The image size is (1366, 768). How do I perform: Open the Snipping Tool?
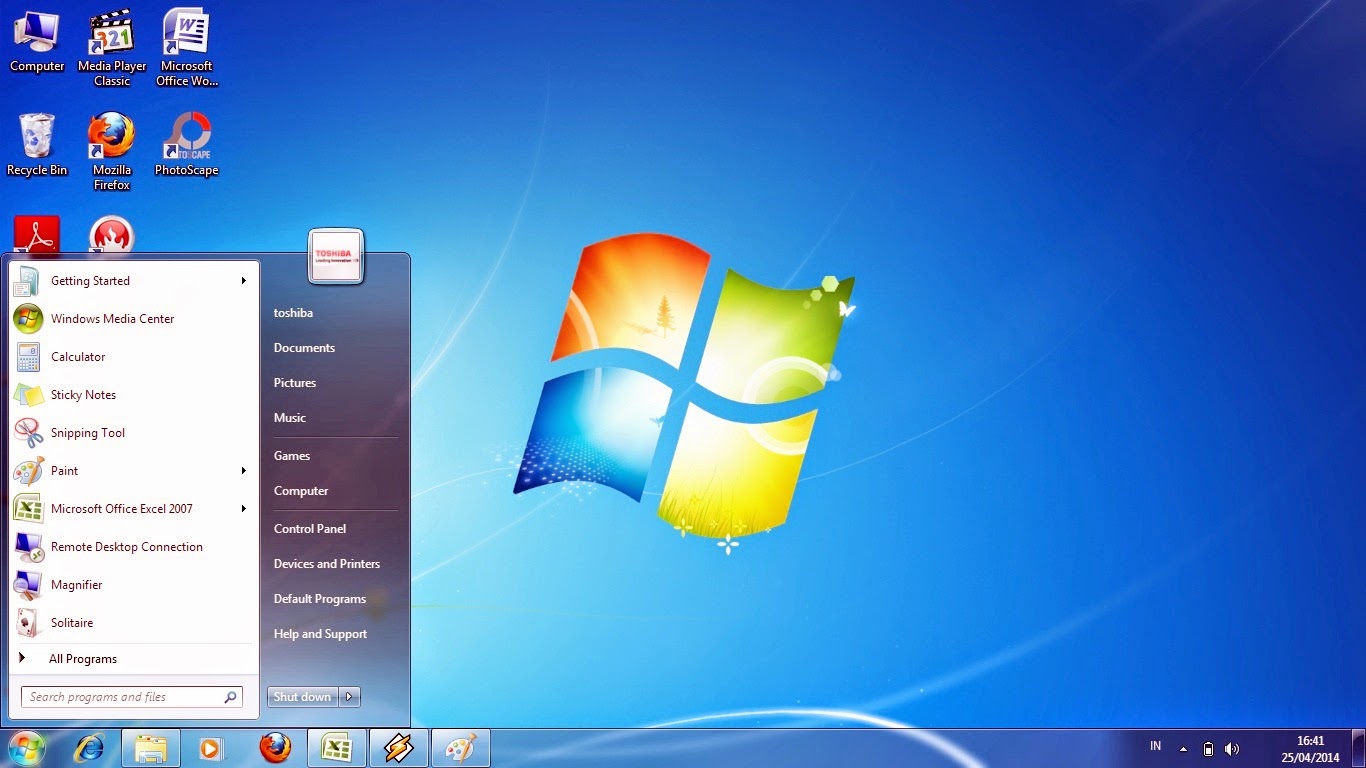[132, 433]
